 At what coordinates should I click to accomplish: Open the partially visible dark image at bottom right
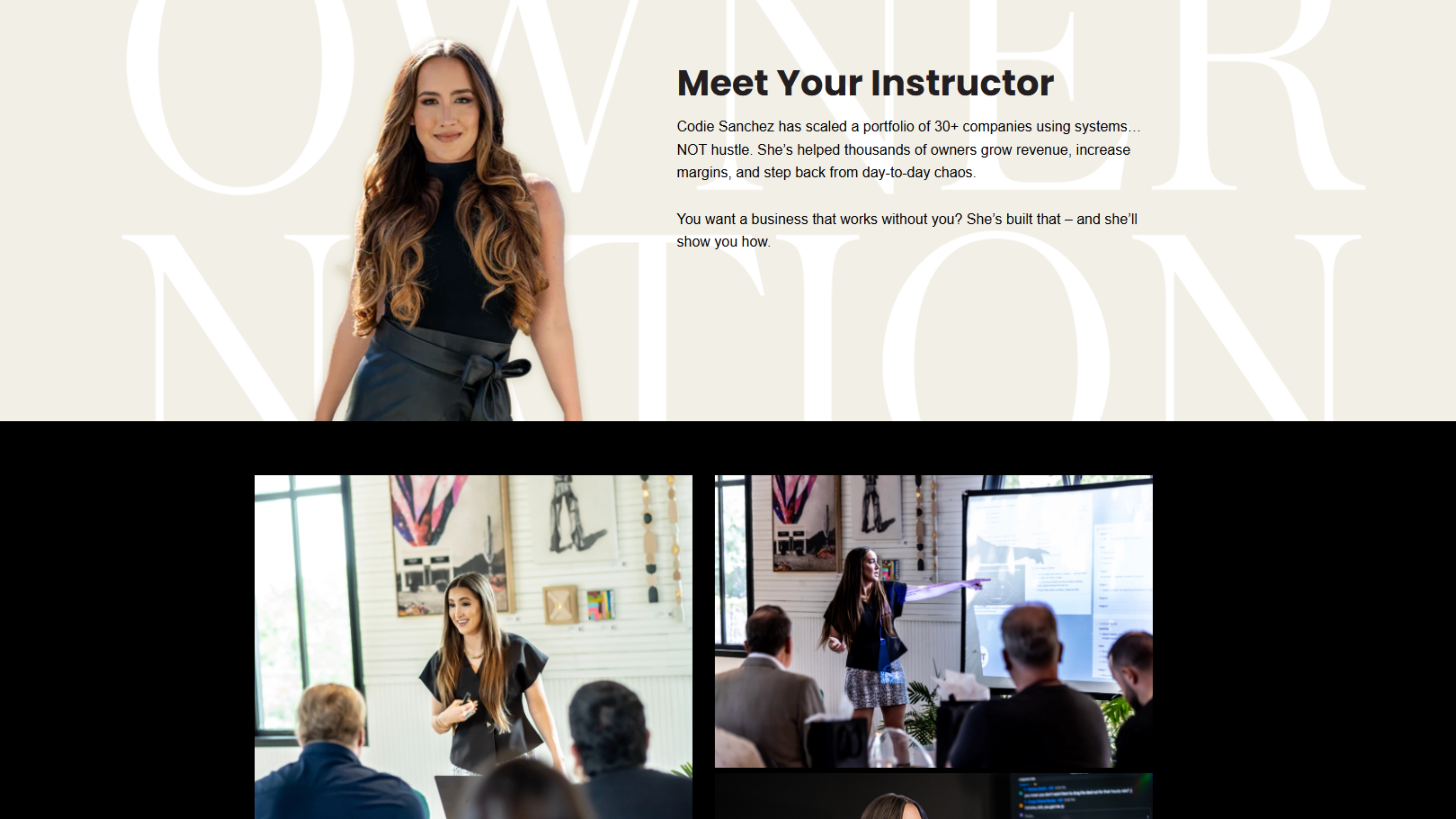click(x=933, y=796)
